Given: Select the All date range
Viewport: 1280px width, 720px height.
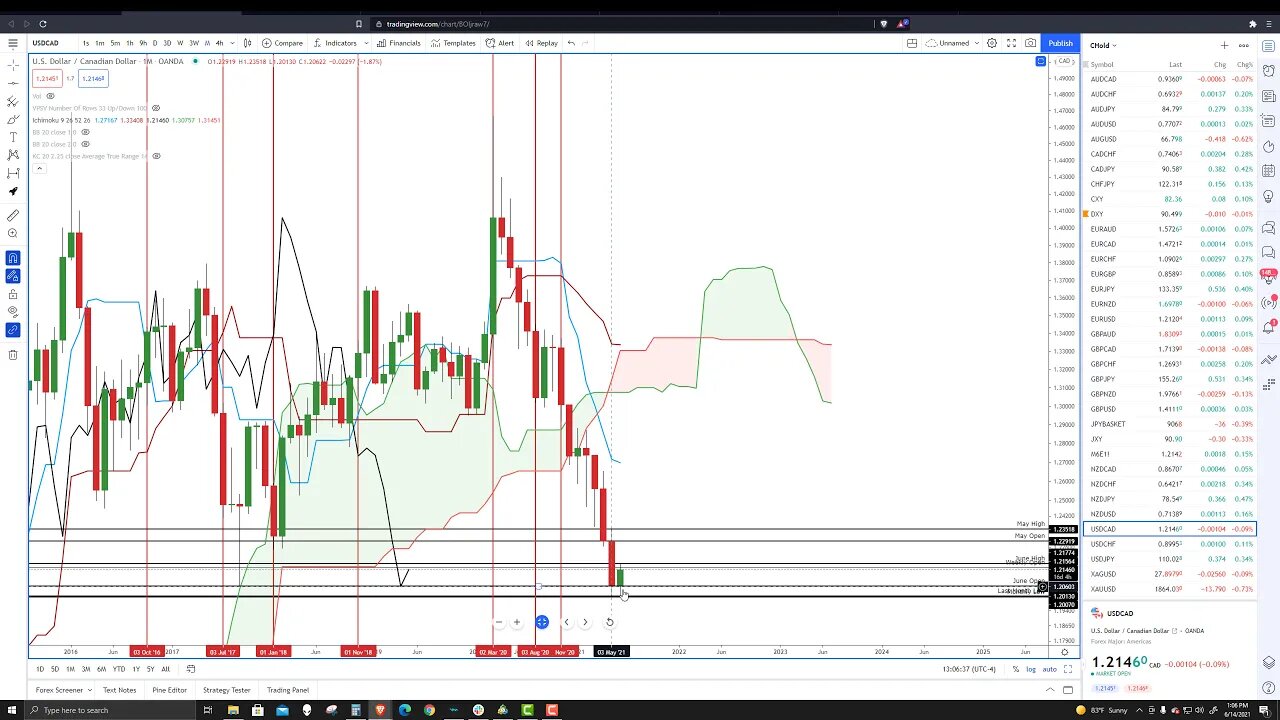Looking at the screenshot, I should pos(166,669).
